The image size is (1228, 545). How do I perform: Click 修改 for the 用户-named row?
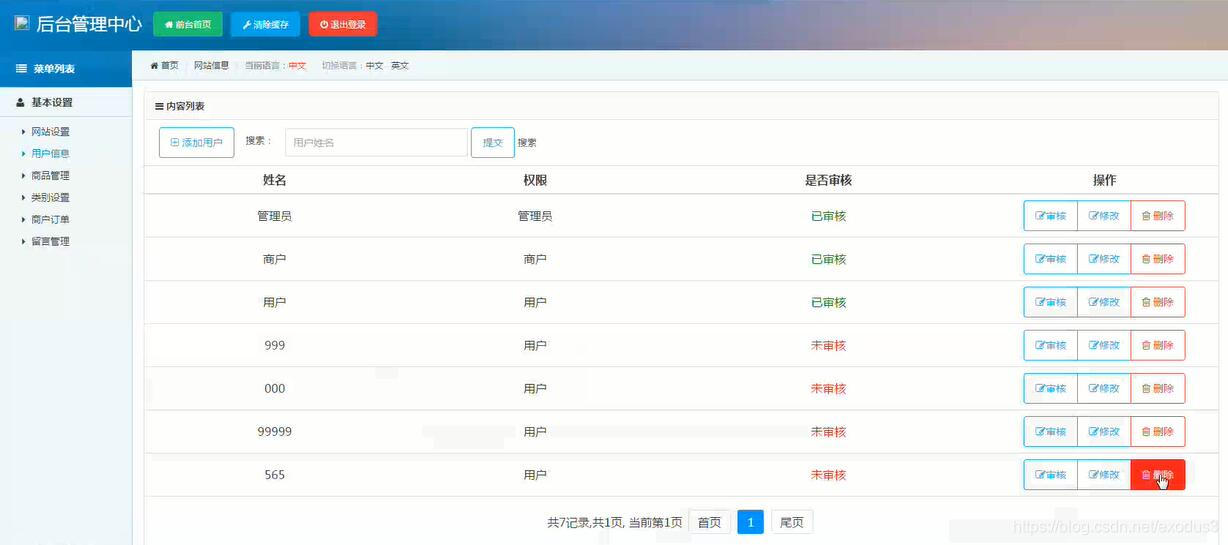tap(1104, 302)
